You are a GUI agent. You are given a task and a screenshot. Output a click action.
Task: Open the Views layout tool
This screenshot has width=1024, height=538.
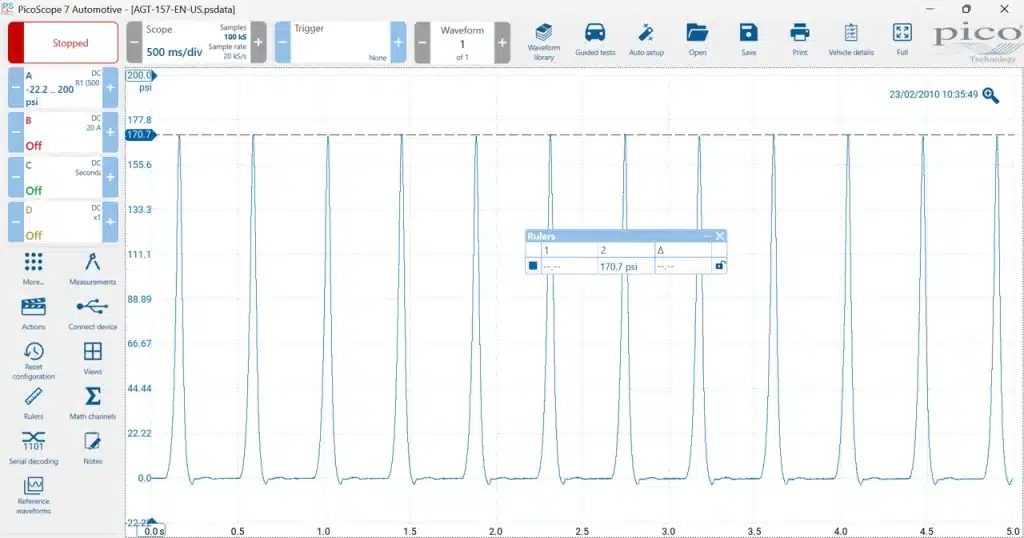click(x=92, y=358)
